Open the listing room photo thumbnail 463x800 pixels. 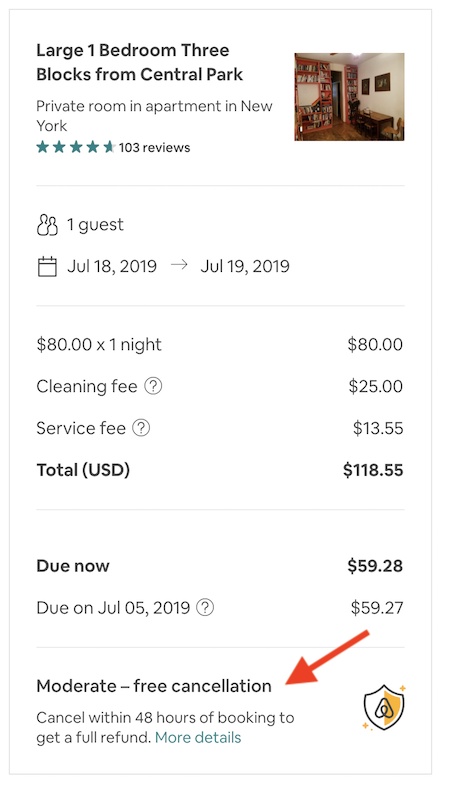(x=349, y=96)
